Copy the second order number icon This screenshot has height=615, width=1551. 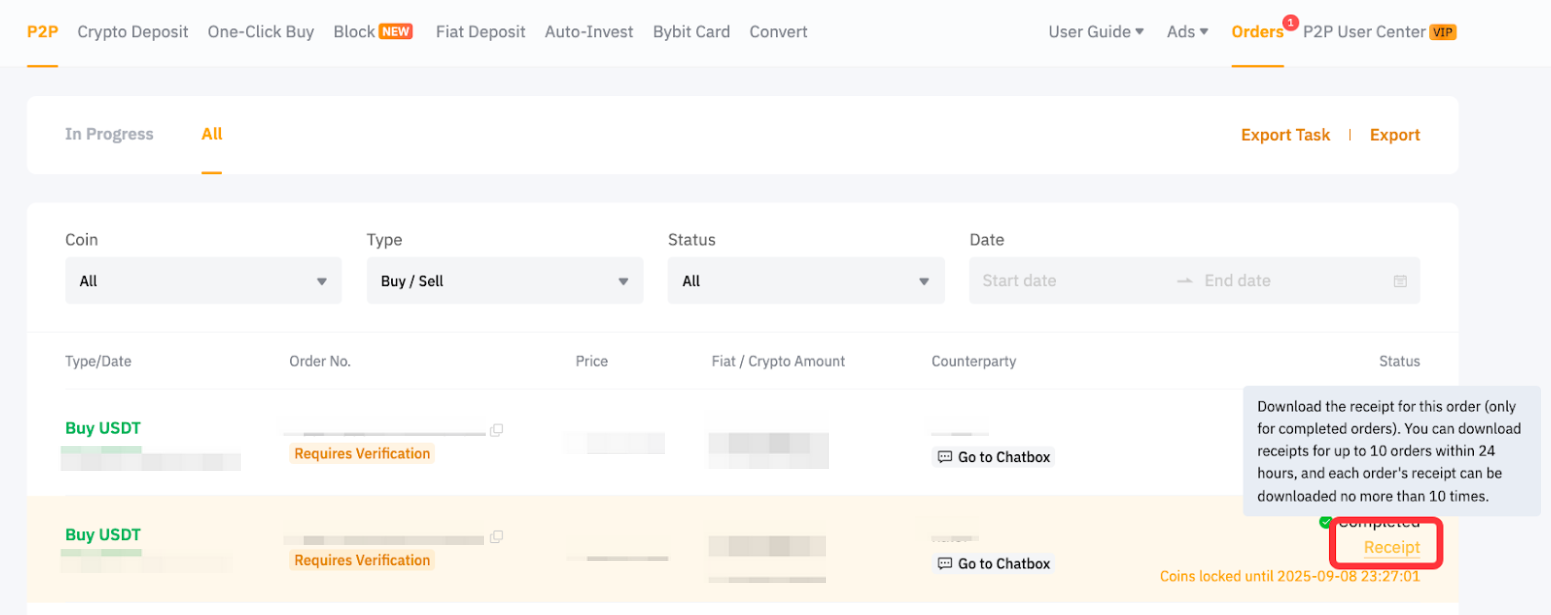pos(496,537)
